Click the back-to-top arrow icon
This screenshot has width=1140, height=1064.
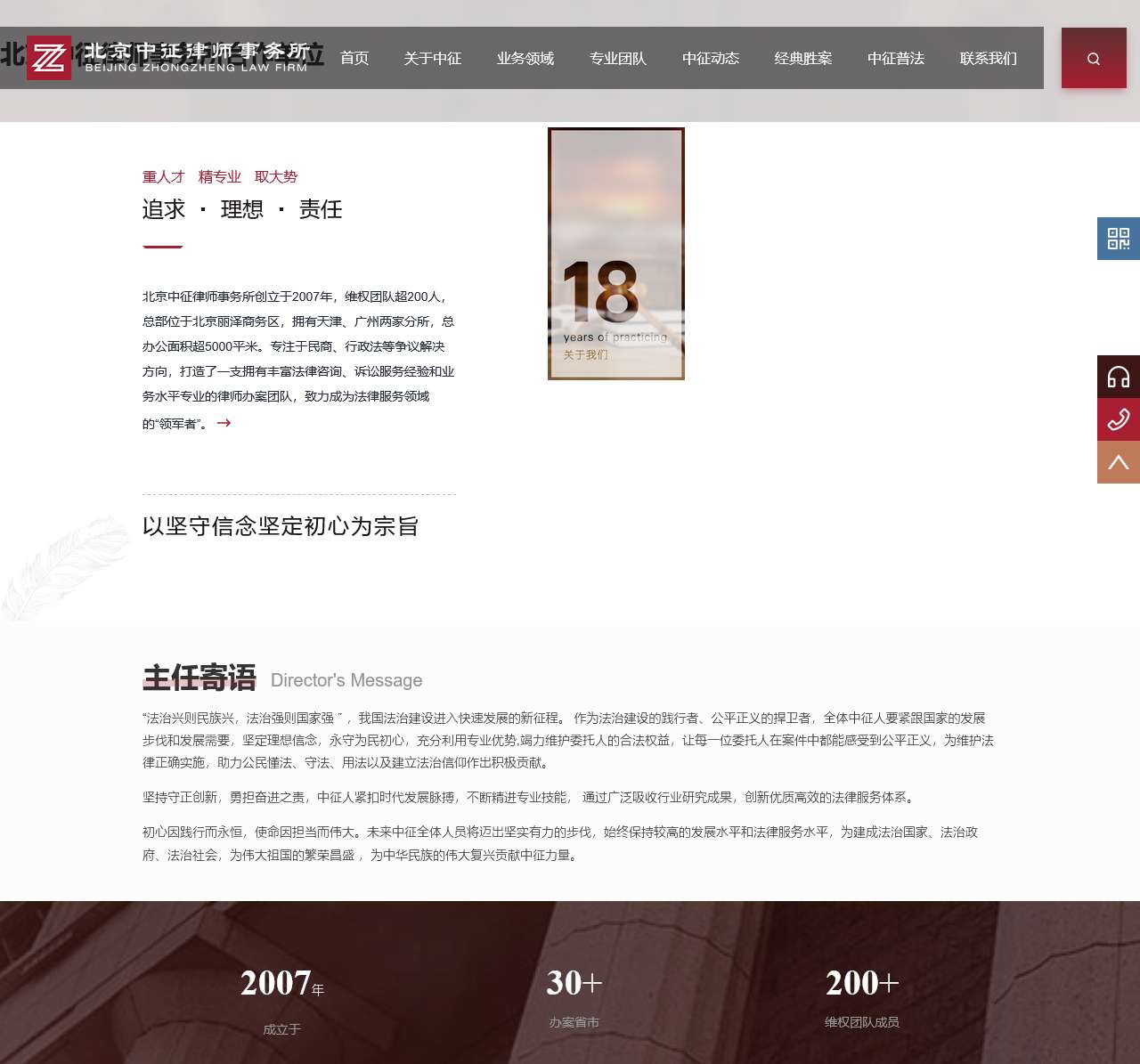[x=1119, y=462]
